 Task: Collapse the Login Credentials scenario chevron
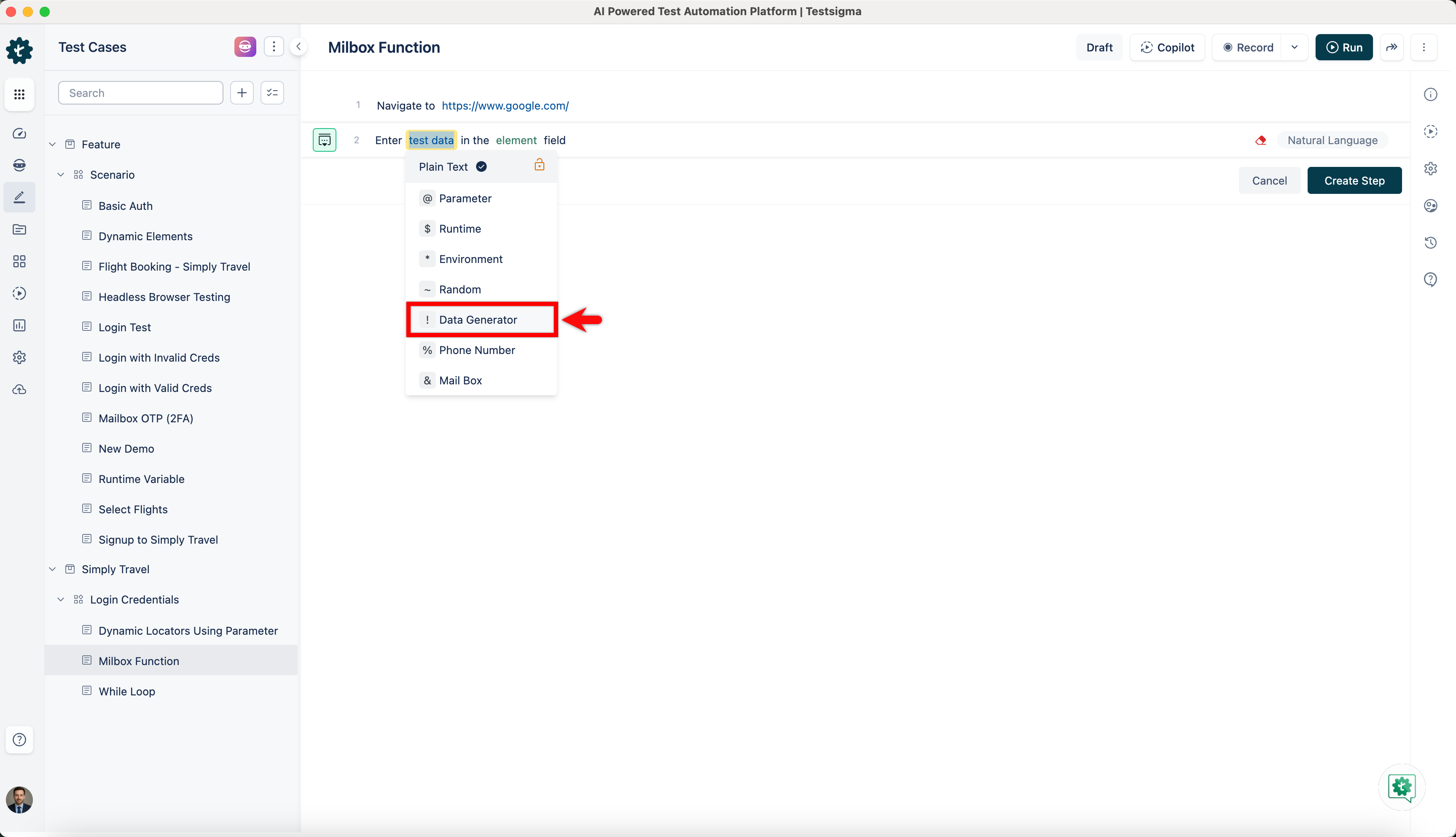[x=61, y=600]
